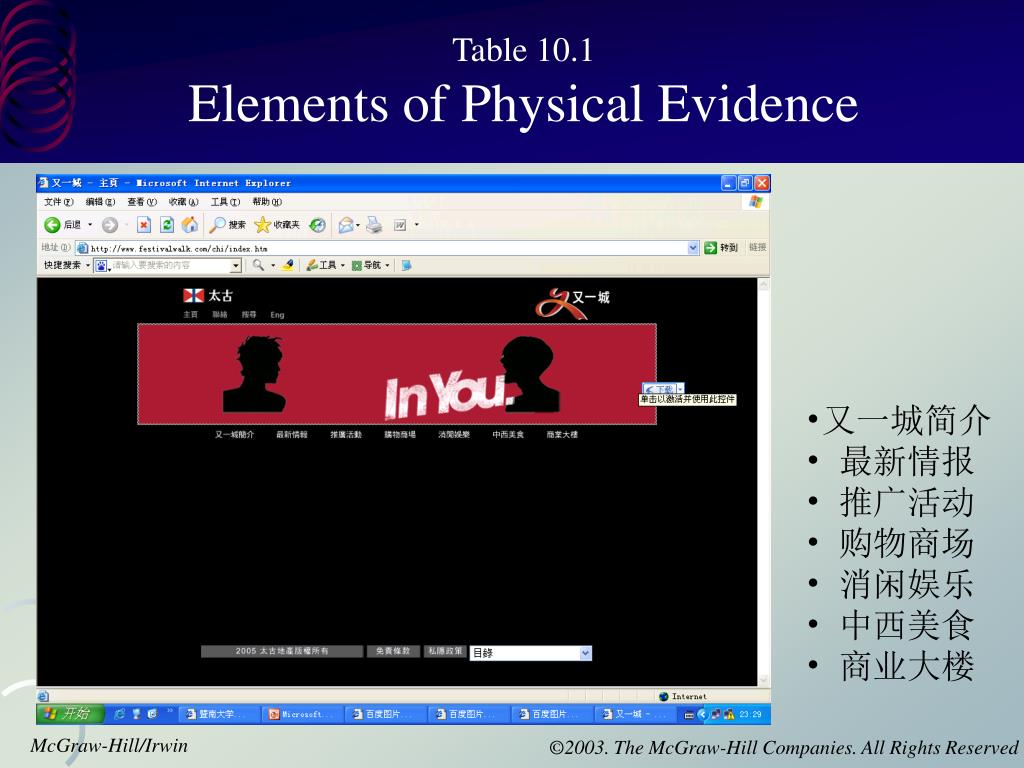The height and width of the screenshot is (768, 1024).
Task: Click the green 转到 Go button
Action: (721, 248)
